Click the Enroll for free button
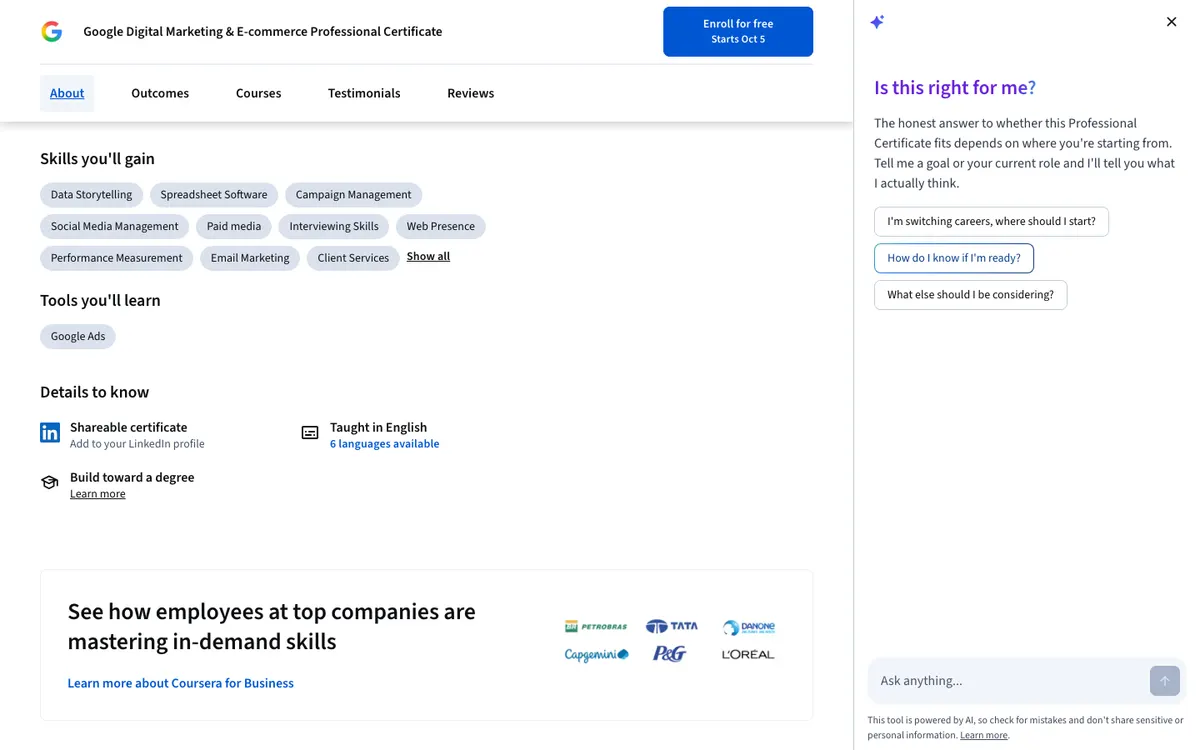The image size is (1200, 750). 738,31
